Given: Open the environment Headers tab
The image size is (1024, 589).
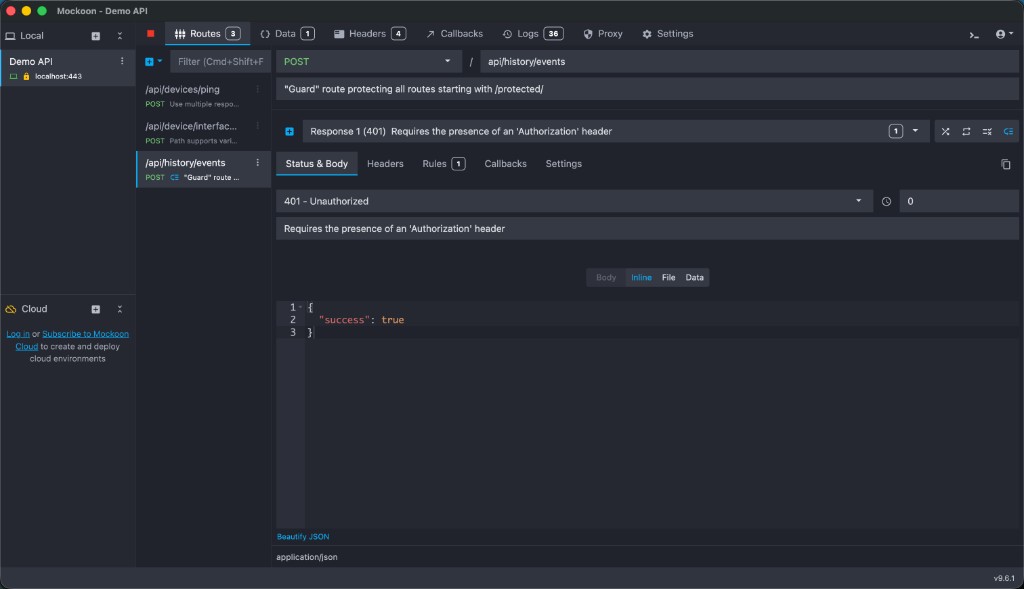Looking at the screenshot, I should 370,33.
